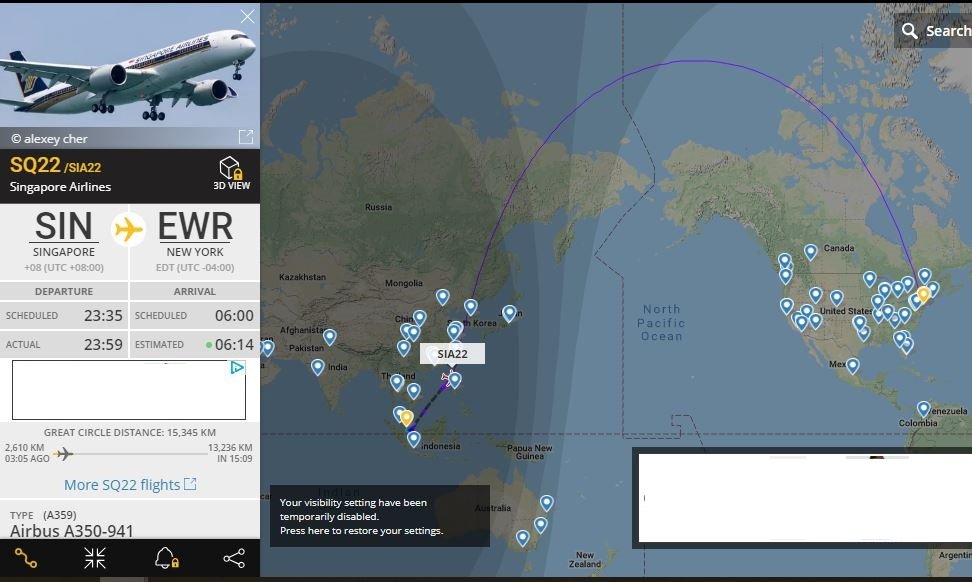Viewport: 972px width, 582px height.
Task: Click the share flight icon
Action: pyautogui.click(x=234, y=558)
